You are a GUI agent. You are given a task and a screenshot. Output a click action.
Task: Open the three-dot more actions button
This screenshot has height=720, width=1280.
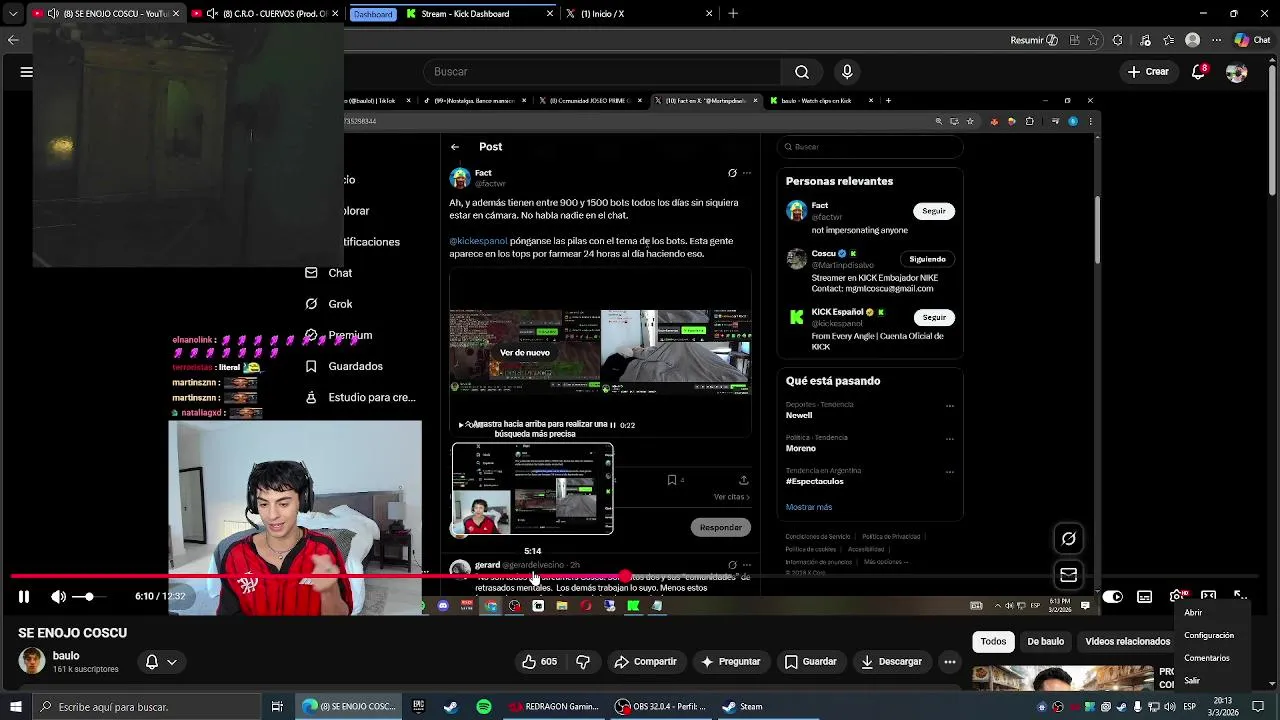(x=950, y=662)
